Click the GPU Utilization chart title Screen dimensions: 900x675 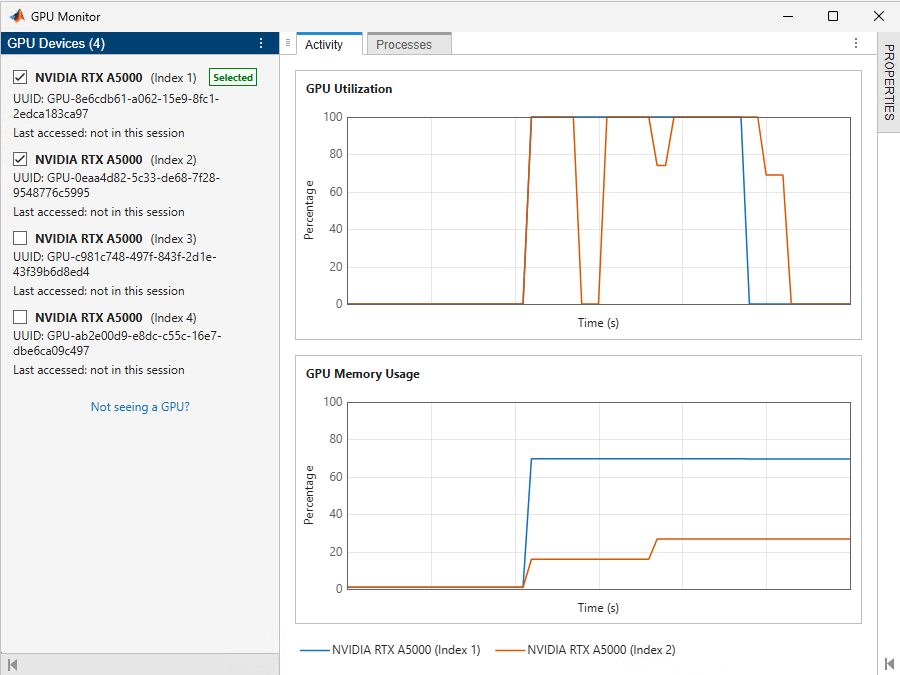click(349, 89)
